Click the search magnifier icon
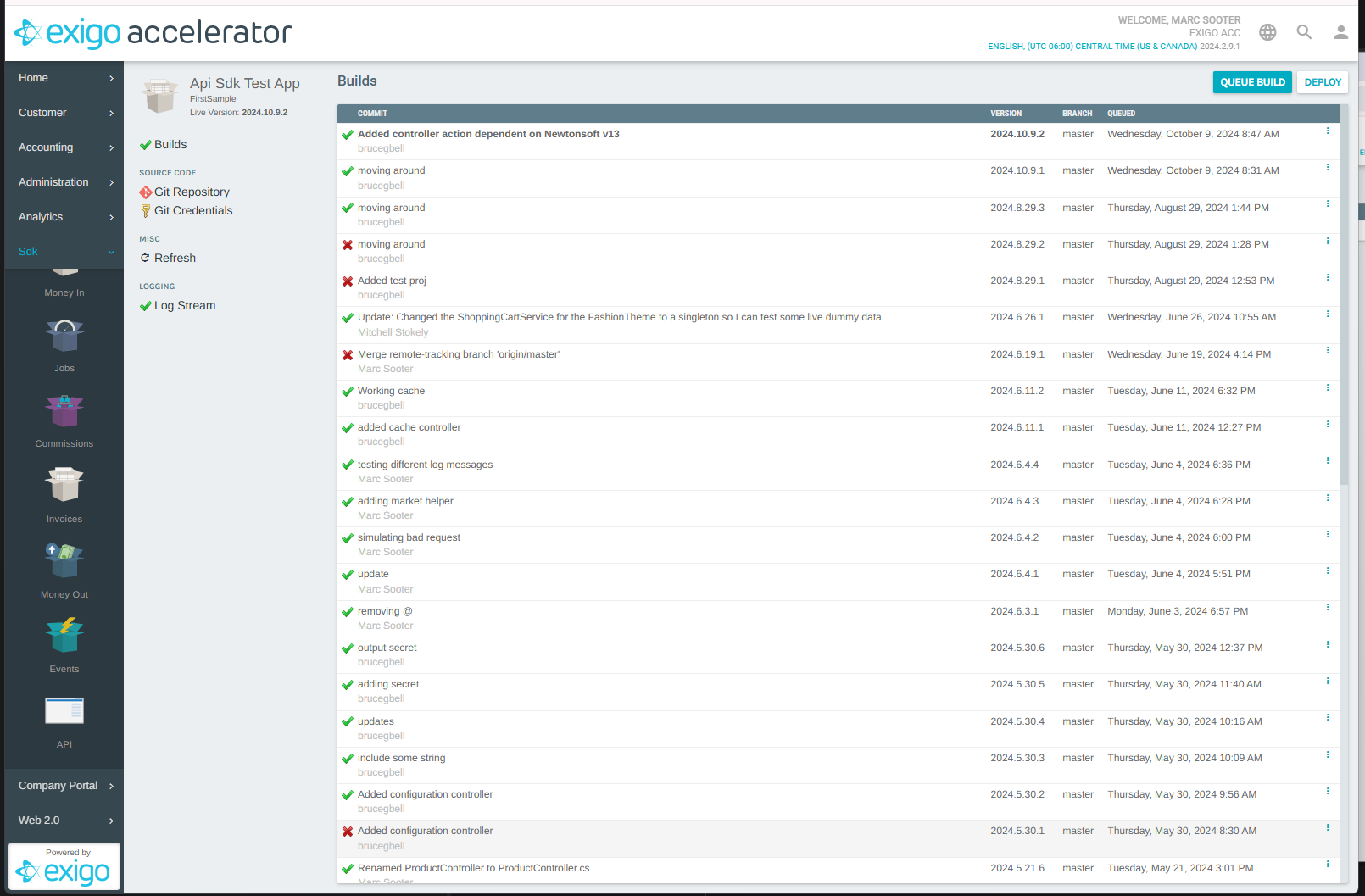 tap(1304, 32)
